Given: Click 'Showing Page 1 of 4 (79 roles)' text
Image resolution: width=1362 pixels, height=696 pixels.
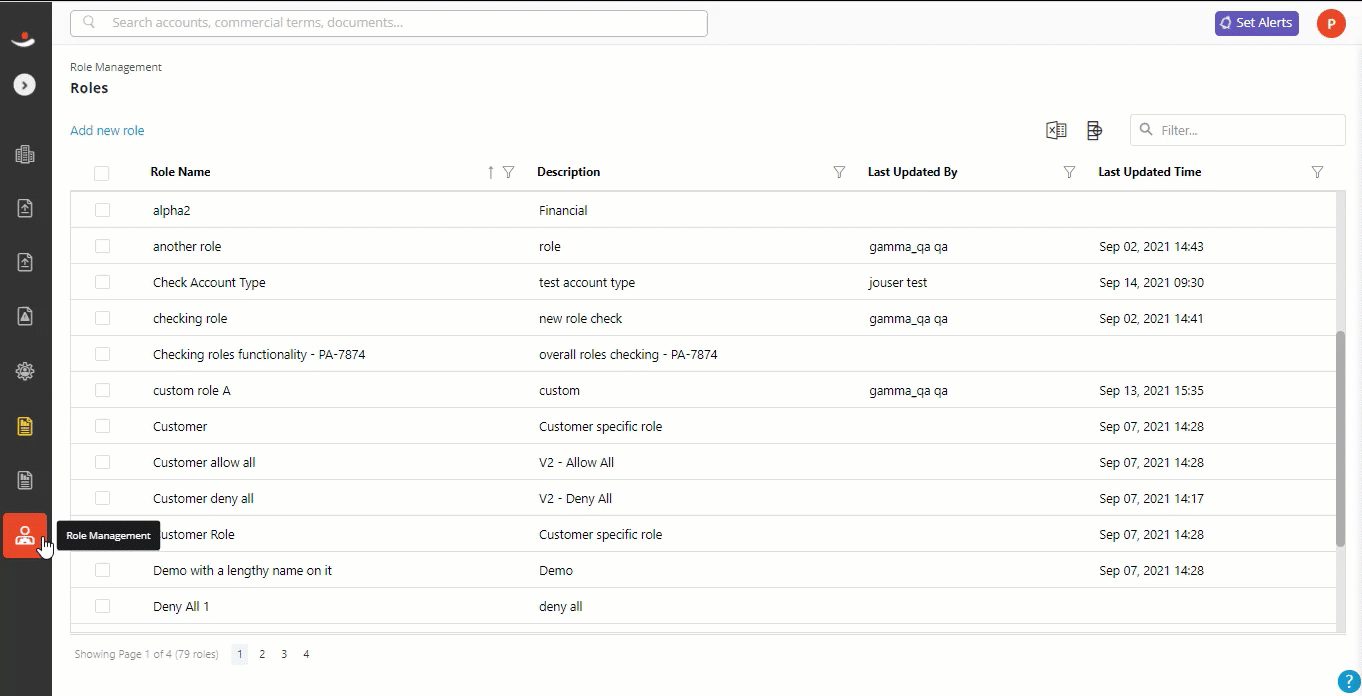Looking at the screenshot, I should (146, 654).
